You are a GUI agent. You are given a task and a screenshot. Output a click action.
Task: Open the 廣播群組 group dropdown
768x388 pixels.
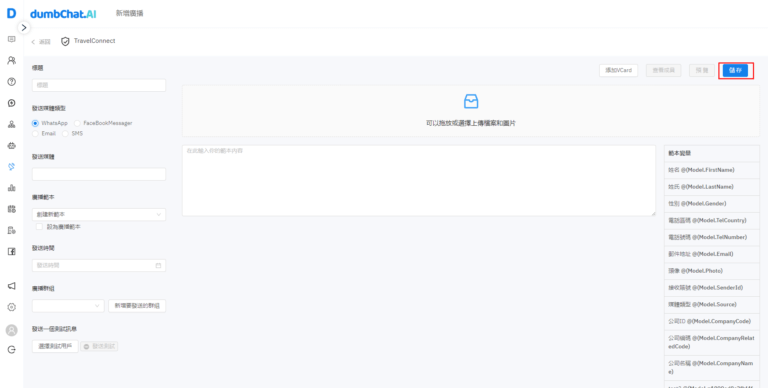68,306
